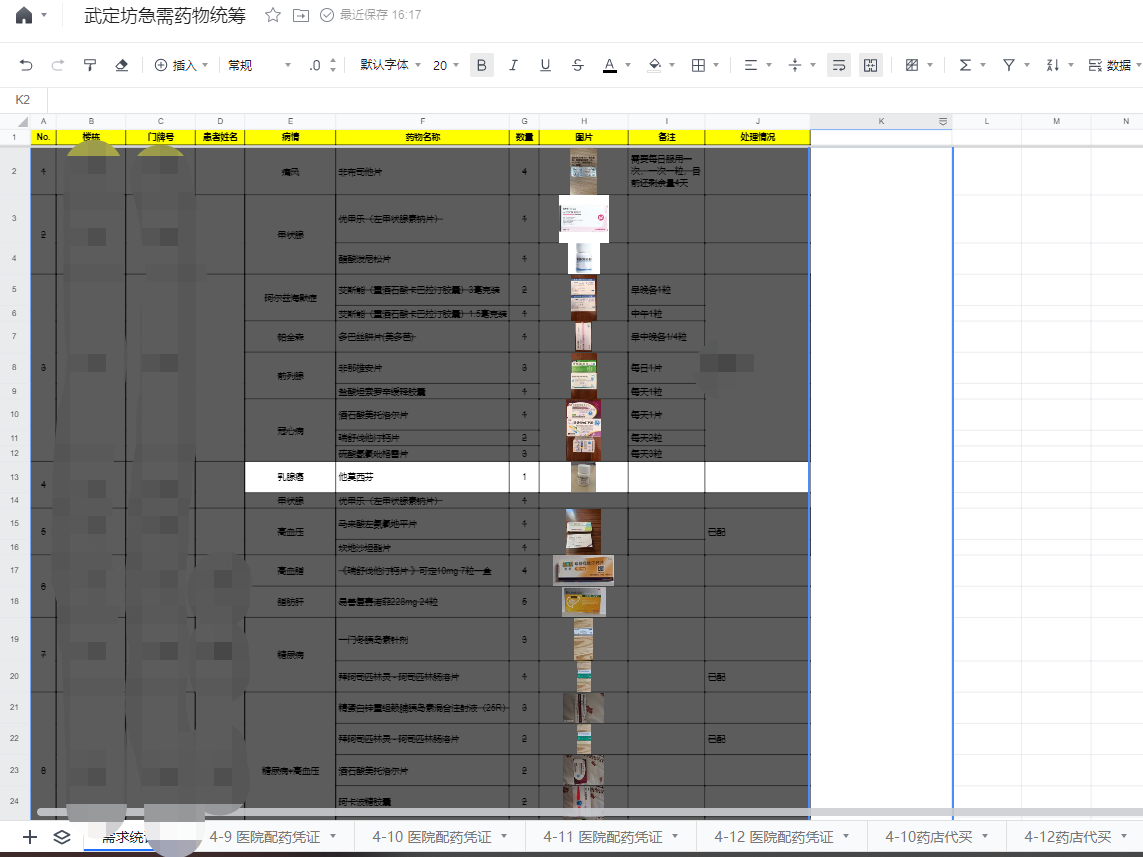Viewport: 1143px width, 857px height.
Task: Star this document as favorite
Action: coord(273,15)
